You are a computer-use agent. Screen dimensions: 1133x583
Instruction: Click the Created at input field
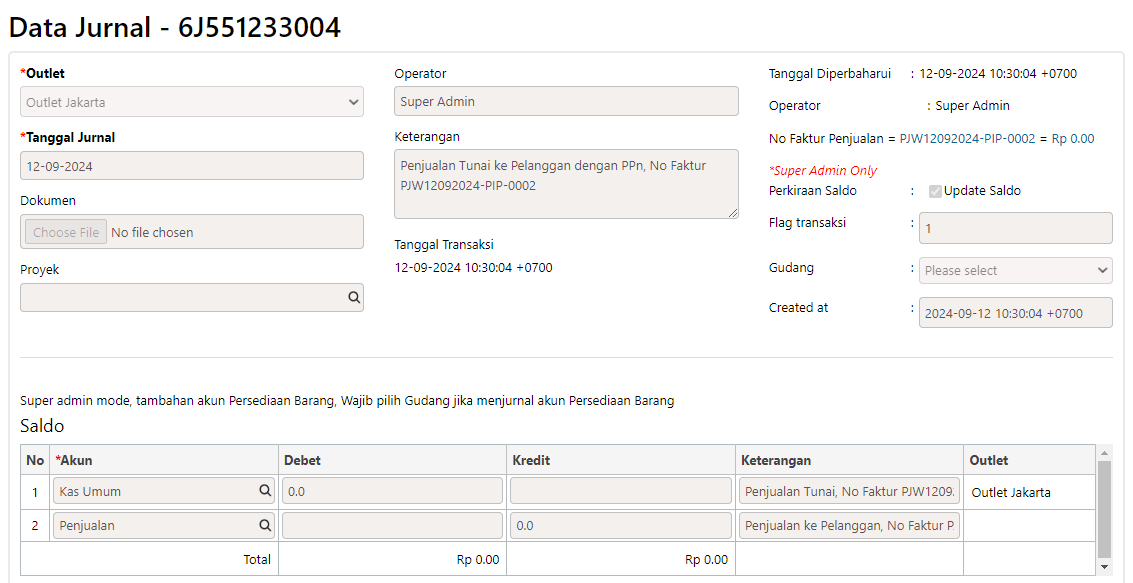(1015, 313)
